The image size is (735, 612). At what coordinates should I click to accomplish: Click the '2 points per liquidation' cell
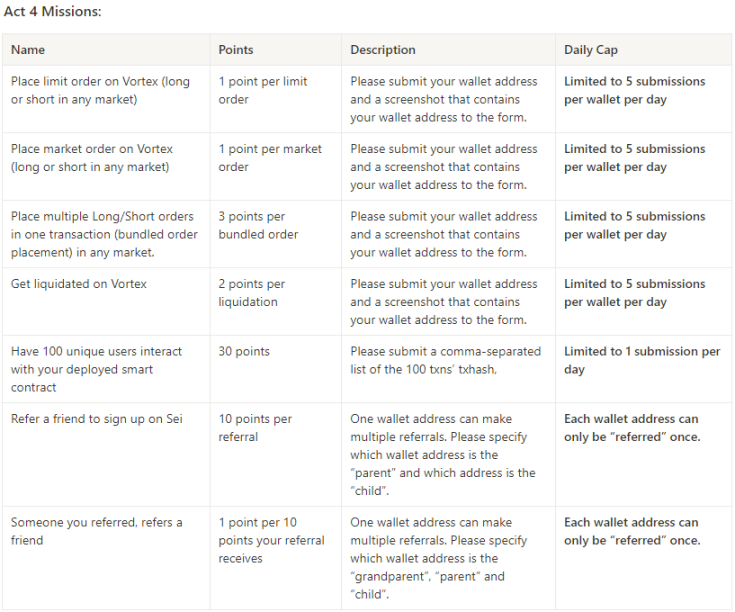tap(252, 293)
